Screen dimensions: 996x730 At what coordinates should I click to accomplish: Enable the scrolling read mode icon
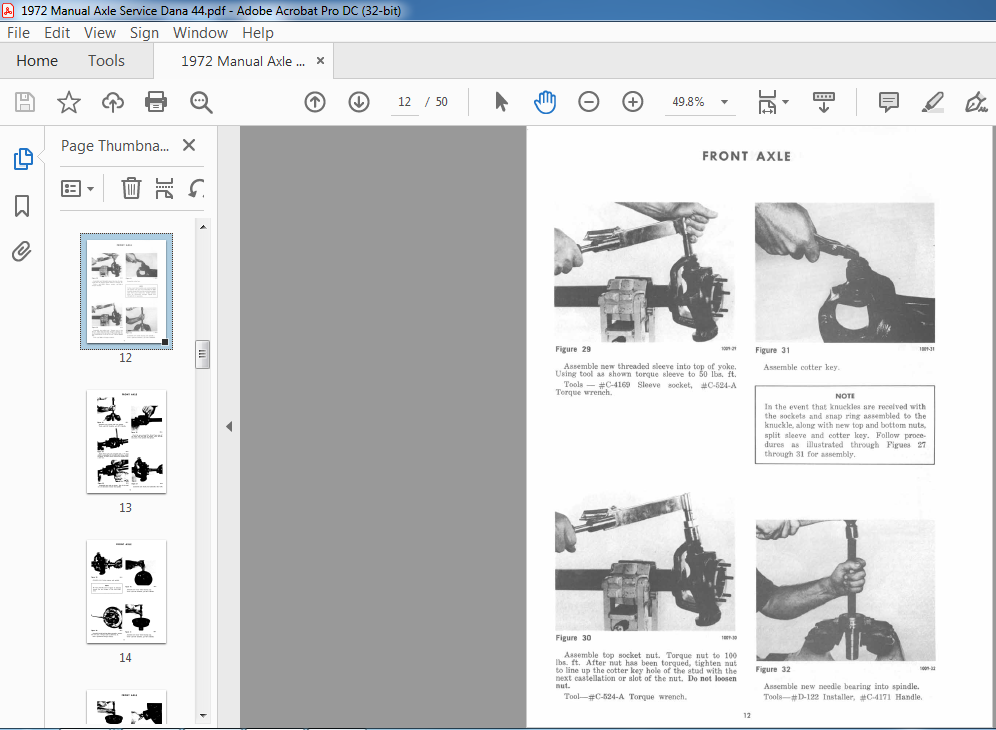[824, 102]
